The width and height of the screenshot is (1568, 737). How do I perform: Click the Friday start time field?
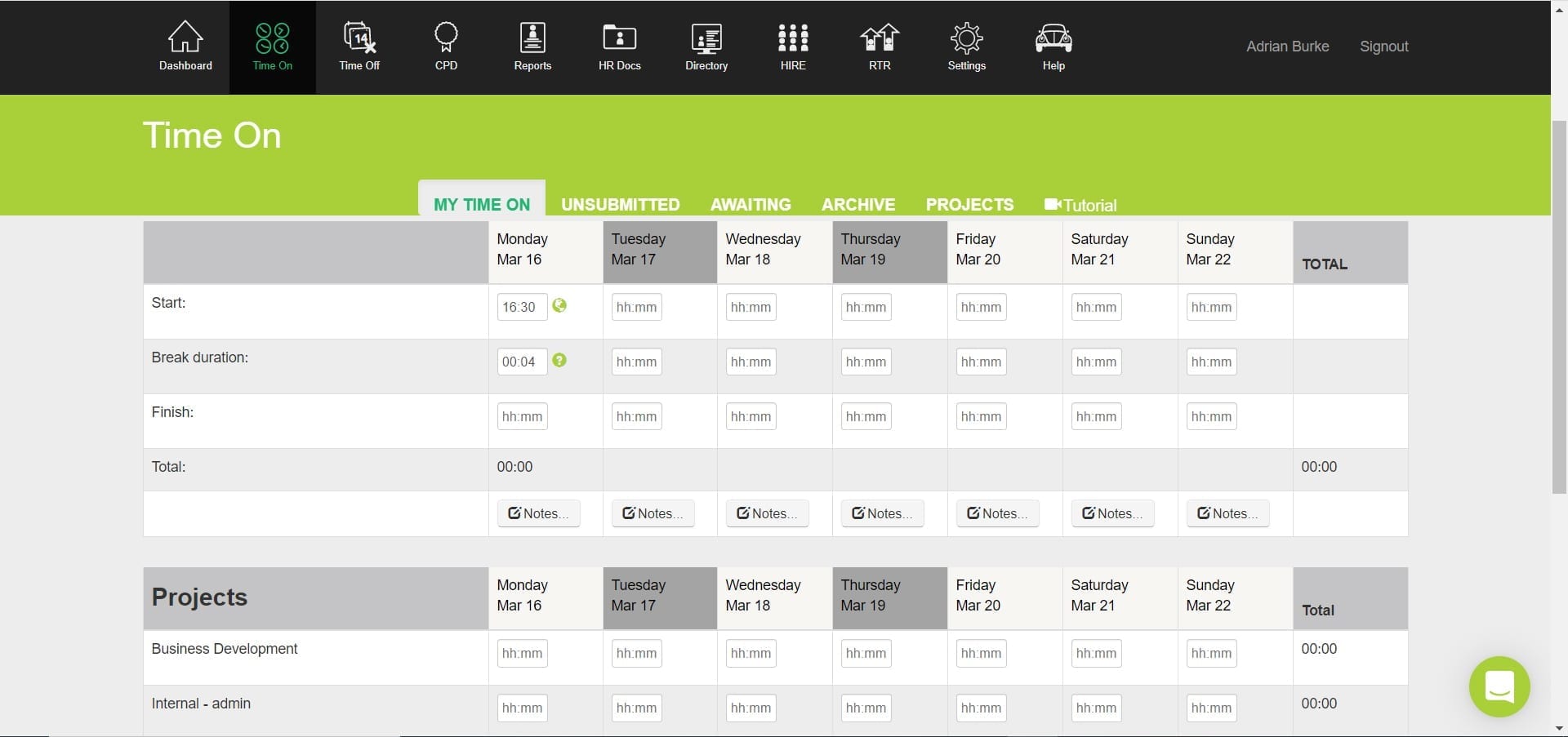click(982, 307)
